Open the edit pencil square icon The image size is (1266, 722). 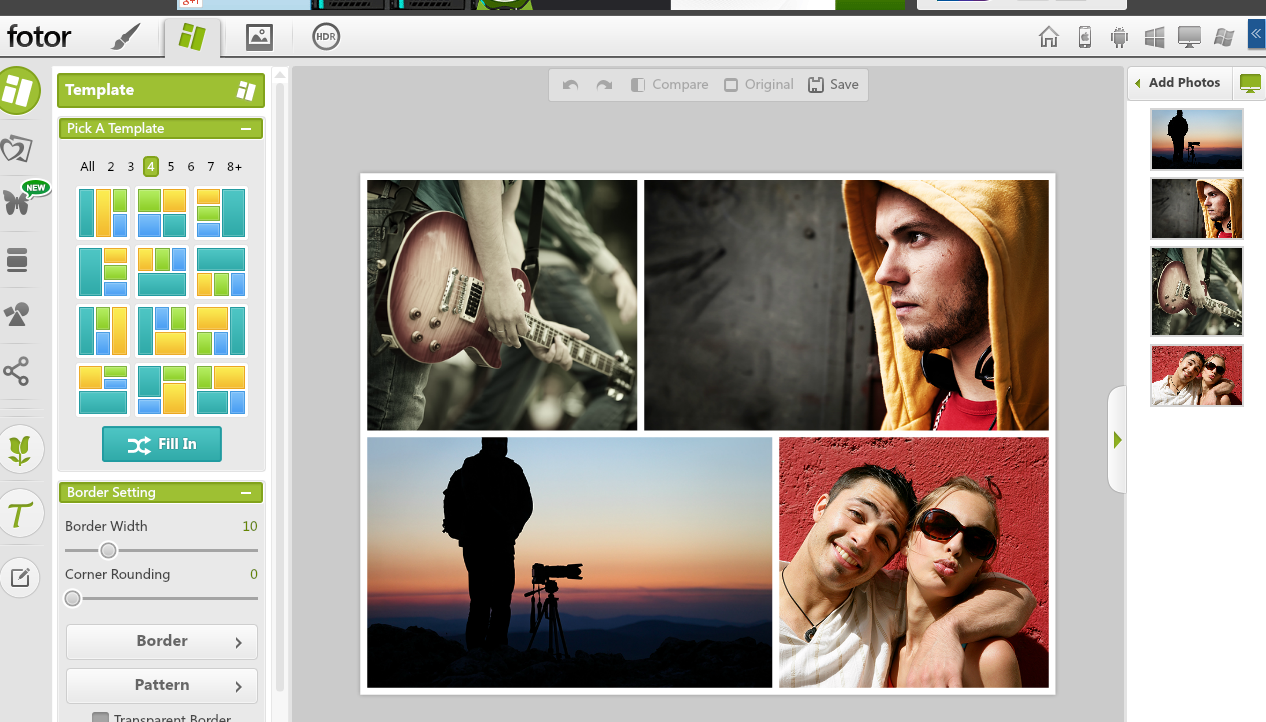20,577
